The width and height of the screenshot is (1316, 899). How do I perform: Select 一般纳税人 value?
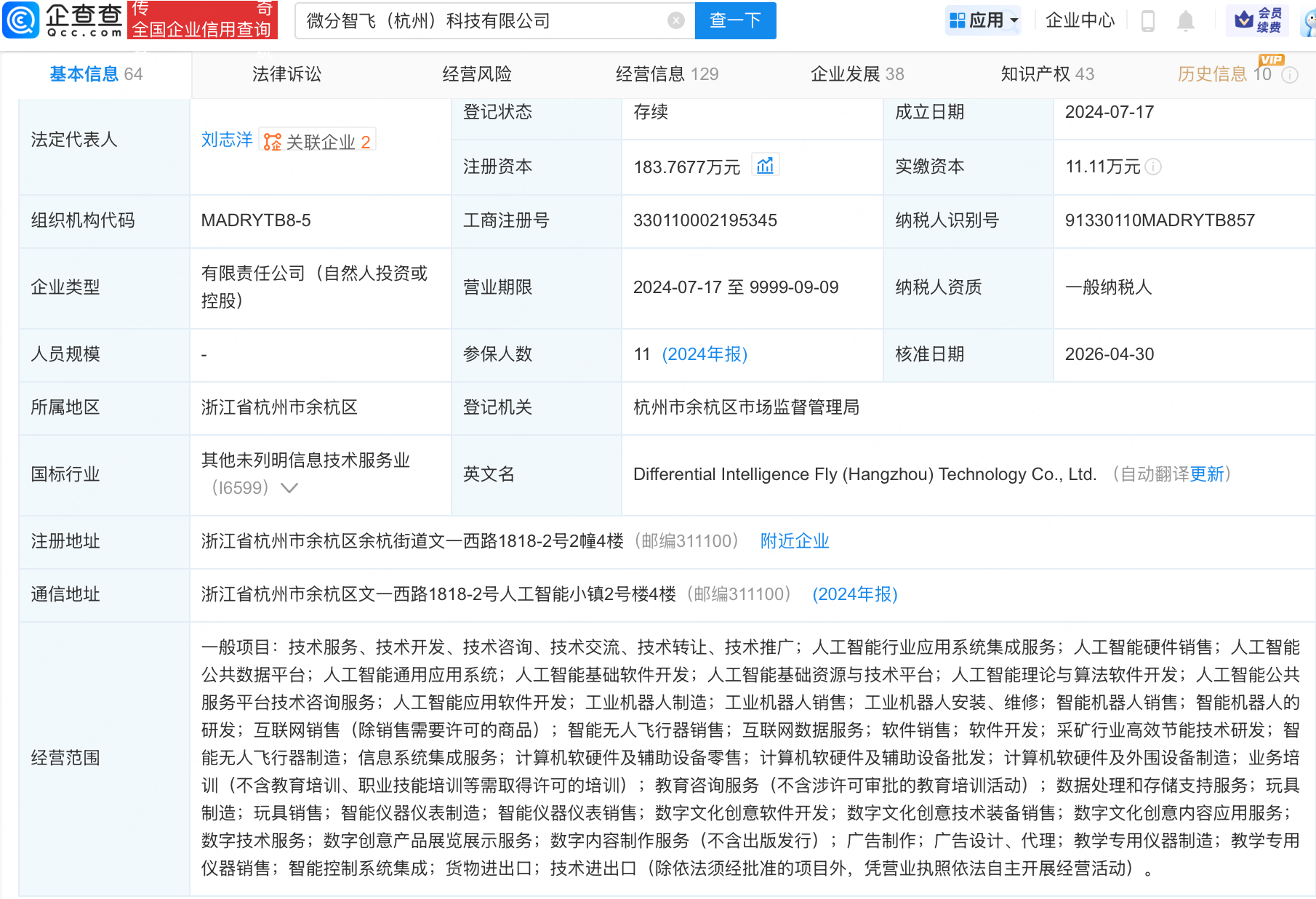coord(1108,287)
